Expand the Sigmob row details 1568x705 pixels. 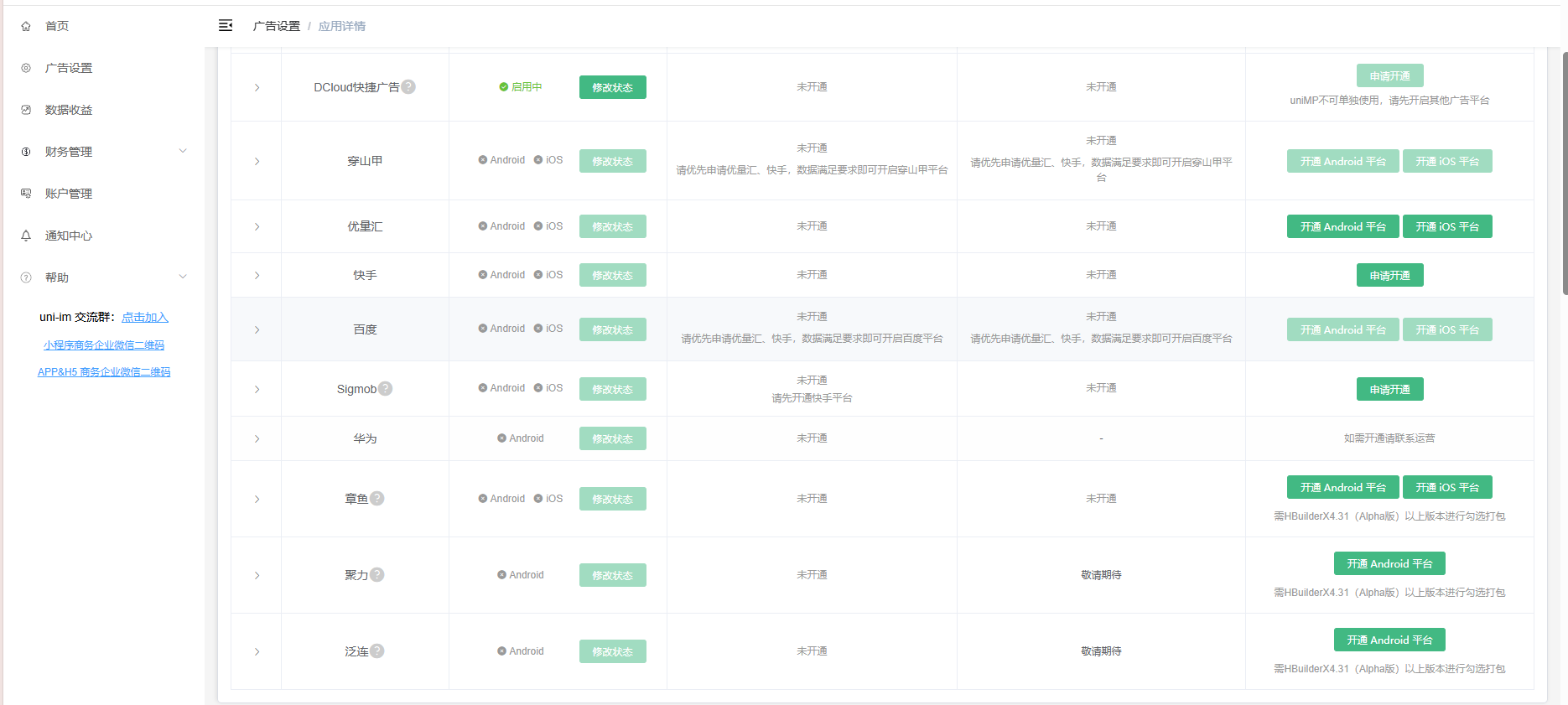(x=257, y=389)
